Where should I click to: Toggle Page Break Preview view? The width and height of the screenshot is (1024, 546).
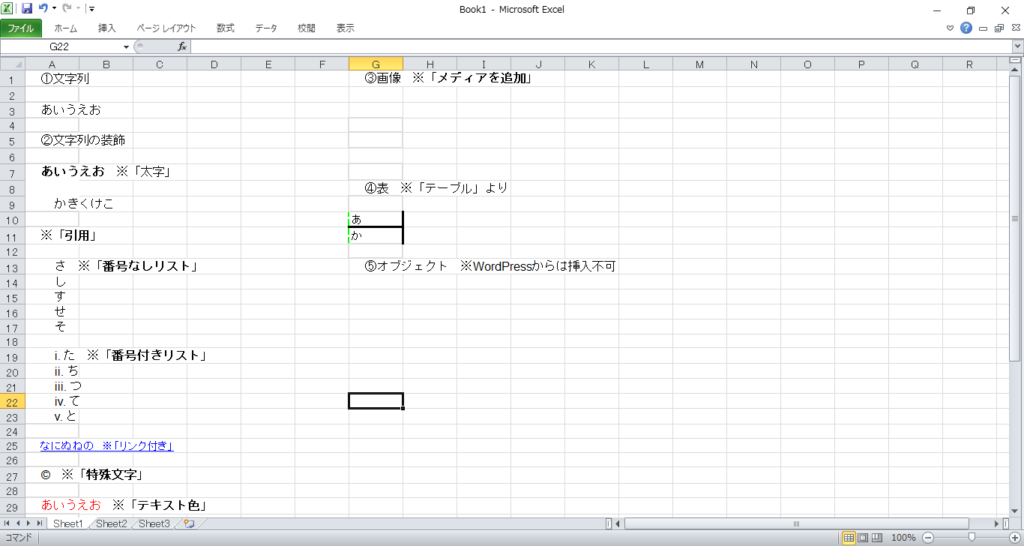click(877, 538)
